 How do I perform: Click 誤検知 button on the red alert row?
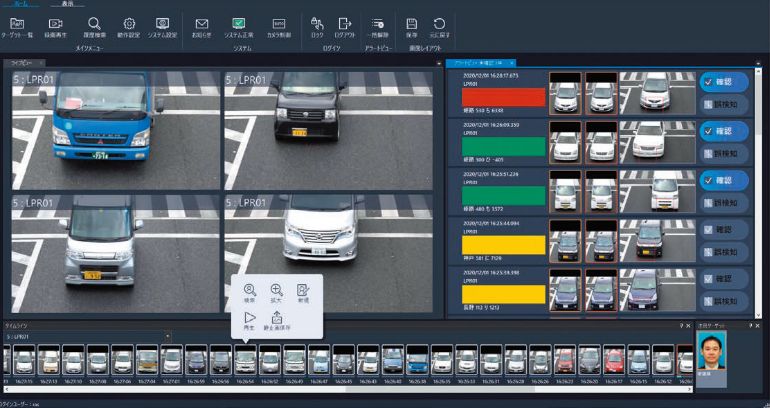[724, 105]
